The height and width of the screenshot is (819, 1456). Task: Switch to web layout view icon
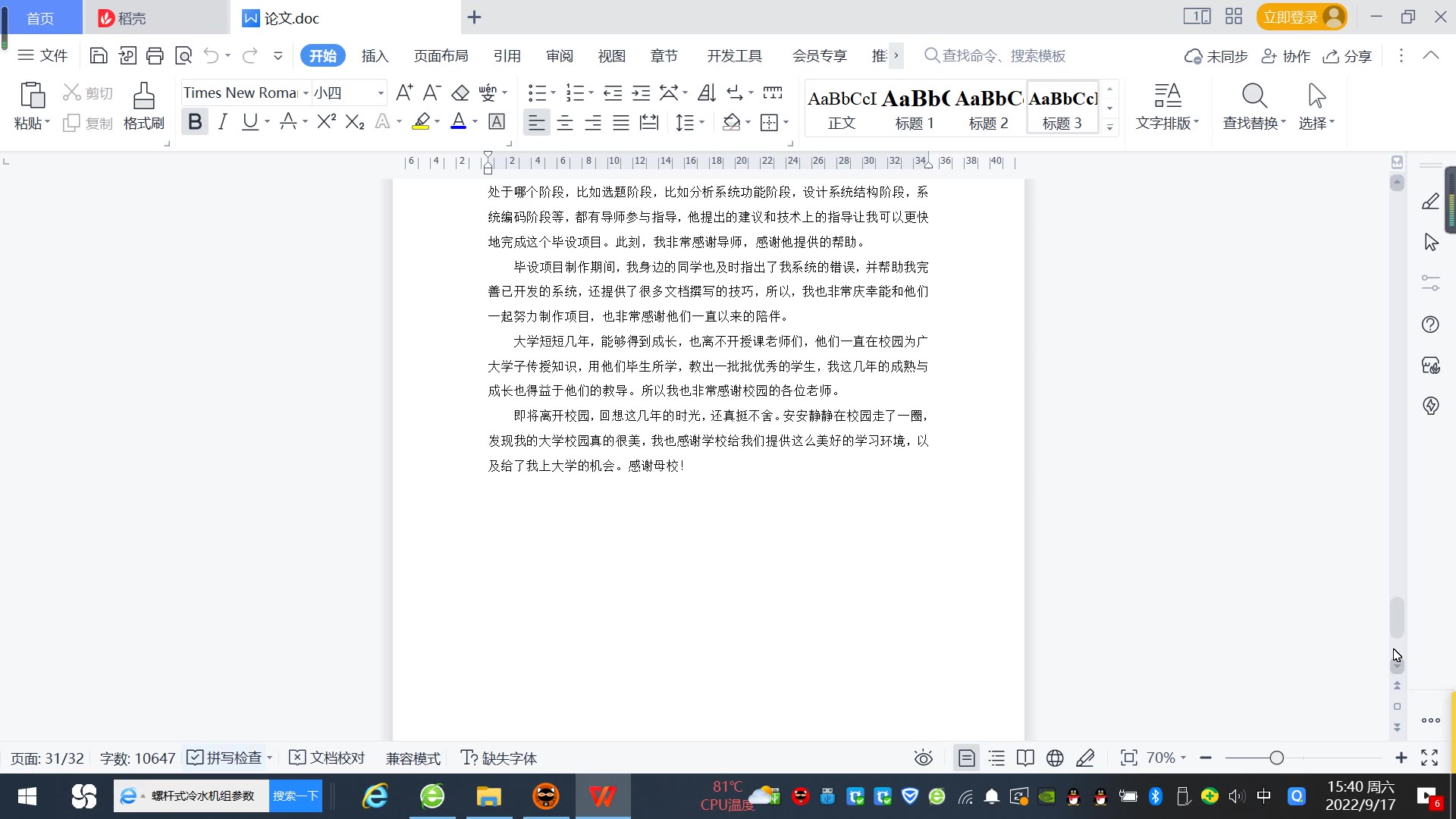point(1054,758)
